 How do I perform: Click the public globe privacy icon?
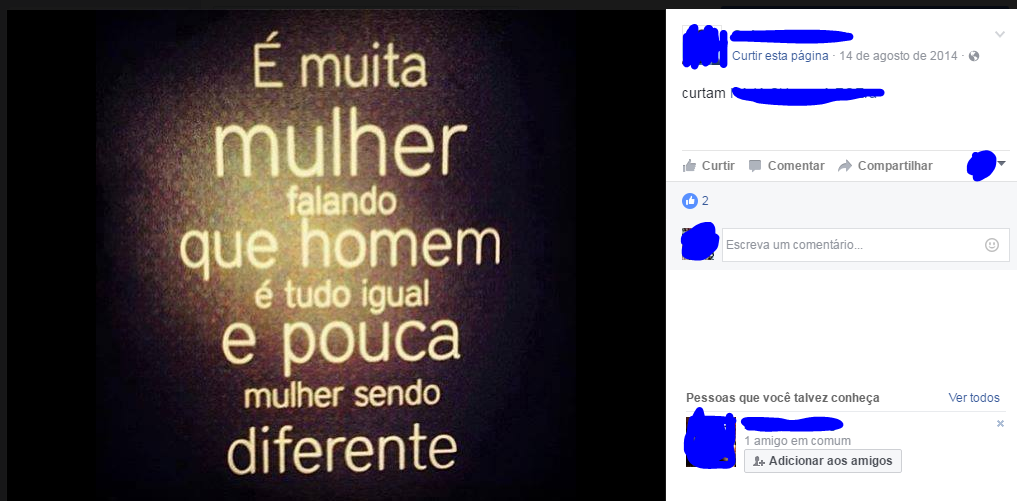pos(974,56)
